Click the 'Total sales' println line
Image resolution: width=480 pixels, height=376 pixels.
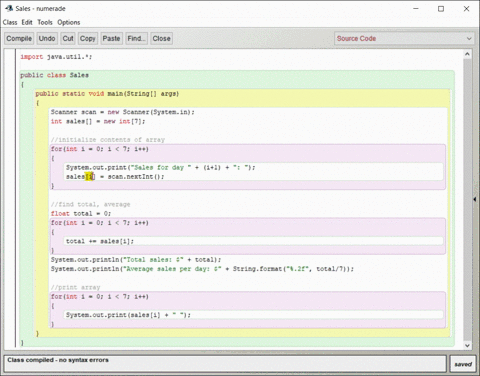136,259
